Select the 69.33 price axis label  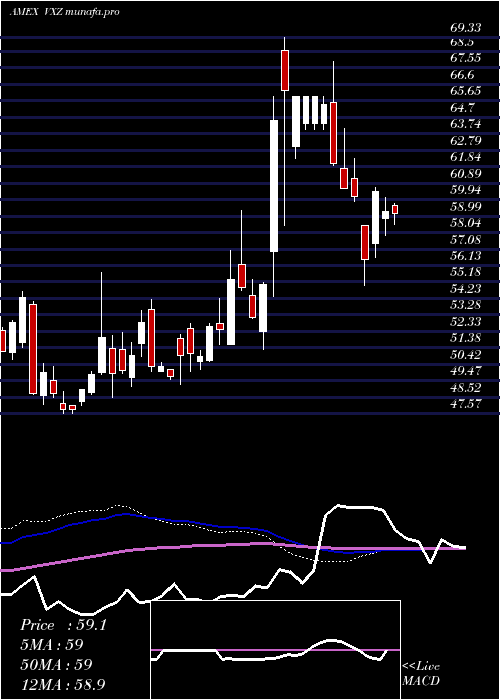pos(465,28)
